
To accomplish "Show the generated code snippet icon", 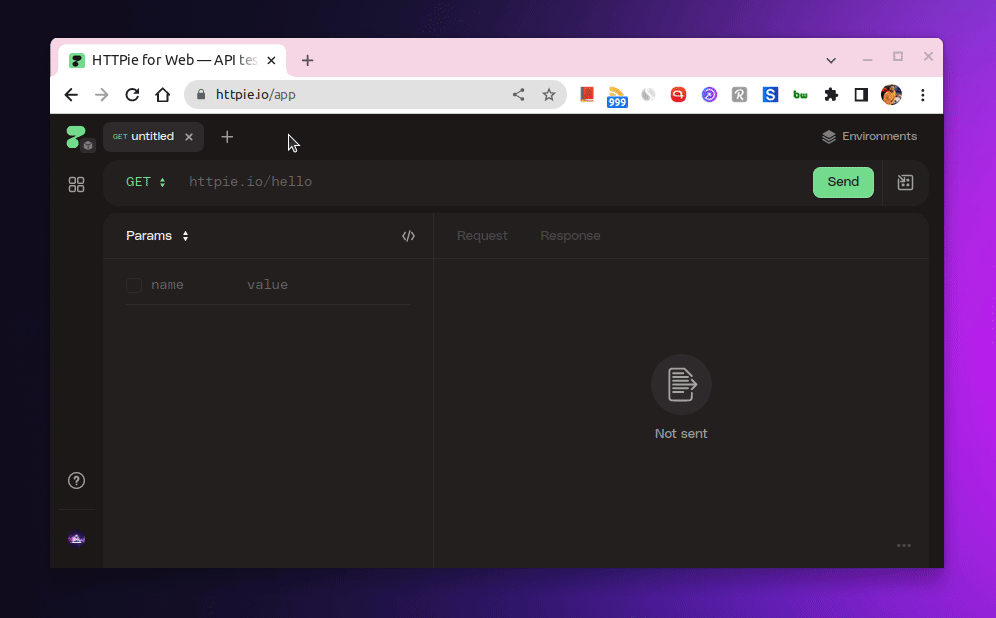I will coord(408,236).
